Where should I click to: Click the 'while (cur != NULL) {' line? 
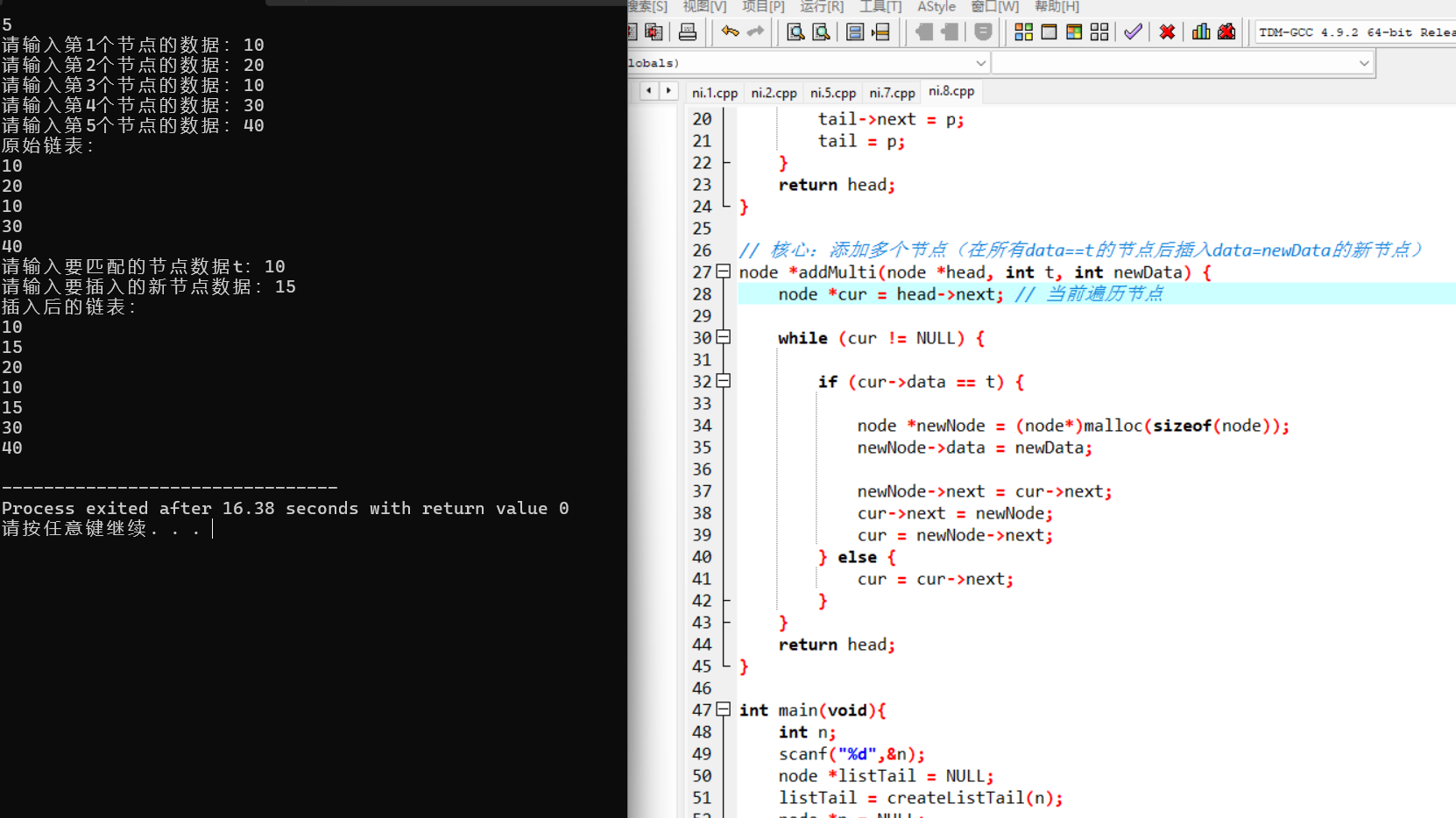pyautogui.click(x=881, y=338)
